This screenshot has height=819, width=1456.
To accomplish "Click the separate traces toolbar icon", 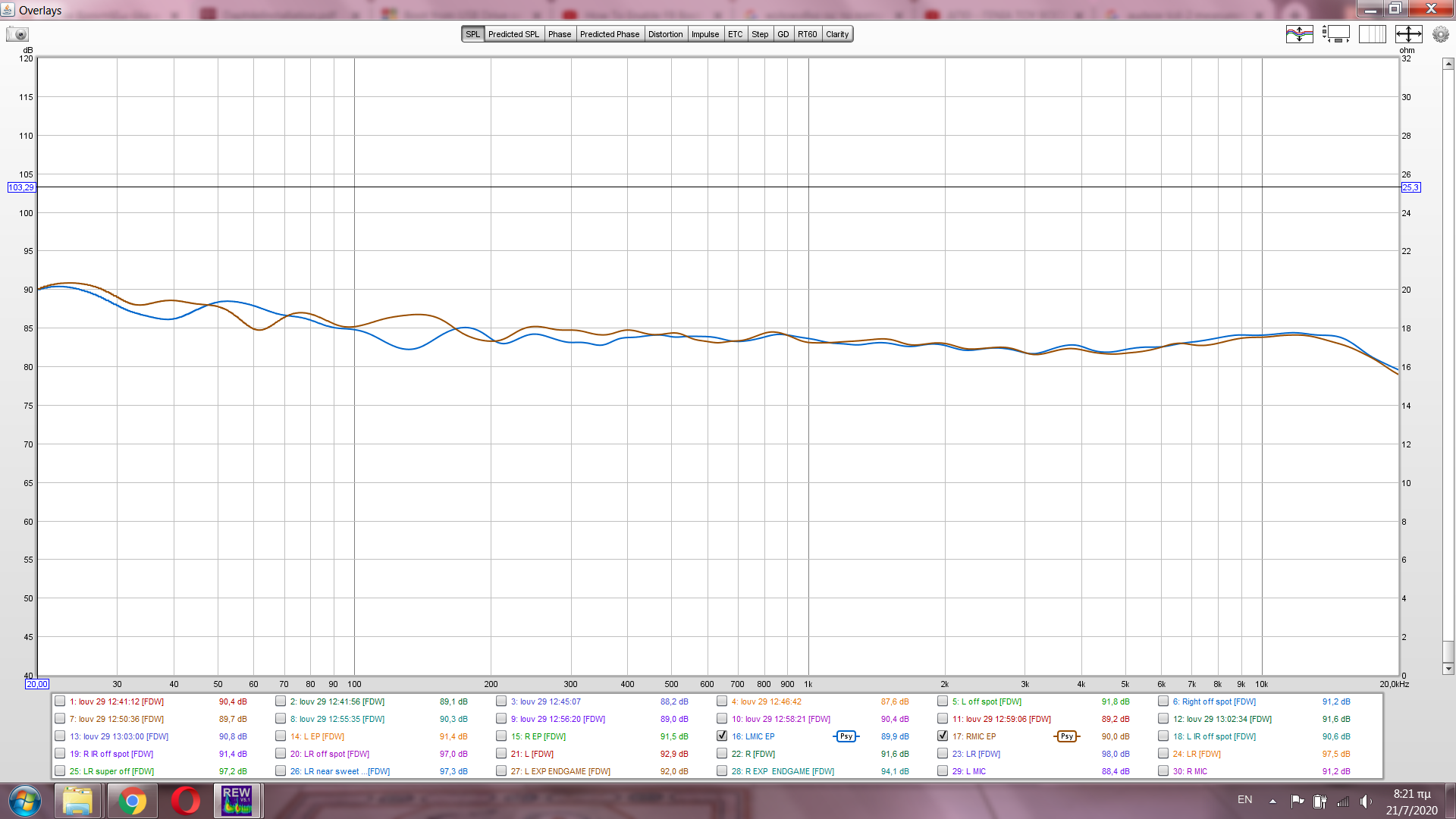I will pyautogui.click(x=1299, y=34).
